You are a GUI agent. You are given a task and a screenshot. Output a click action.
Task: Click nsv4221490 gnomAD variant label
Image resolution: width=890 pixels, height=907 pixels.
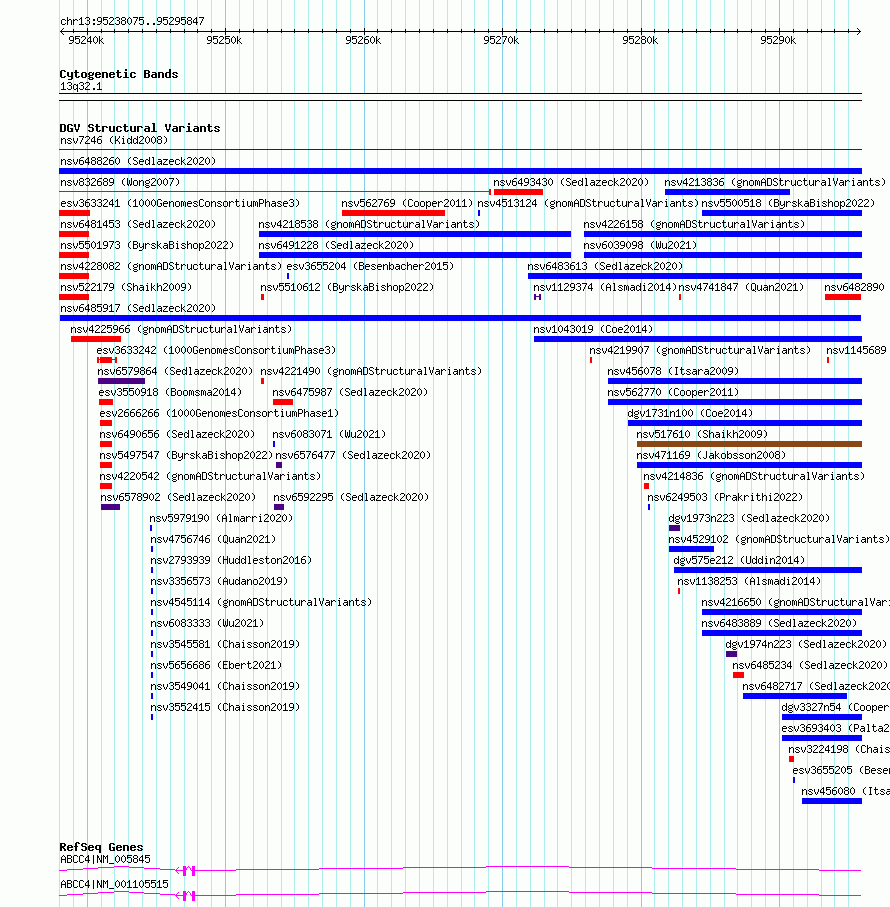371,371
